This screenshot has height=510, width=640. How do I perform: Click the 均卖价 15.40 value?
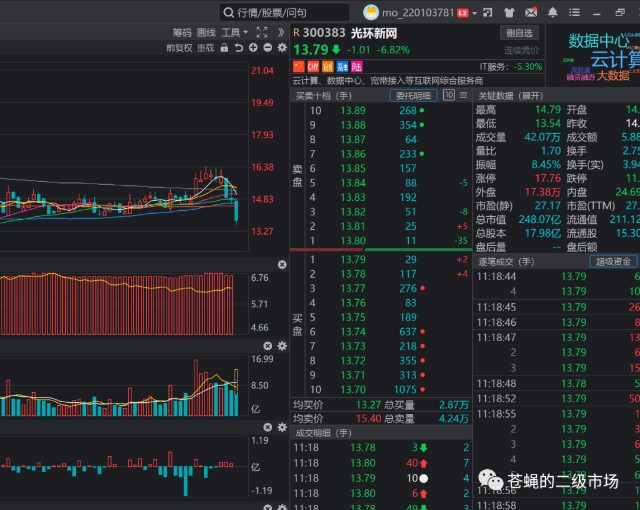click(368, 419)
